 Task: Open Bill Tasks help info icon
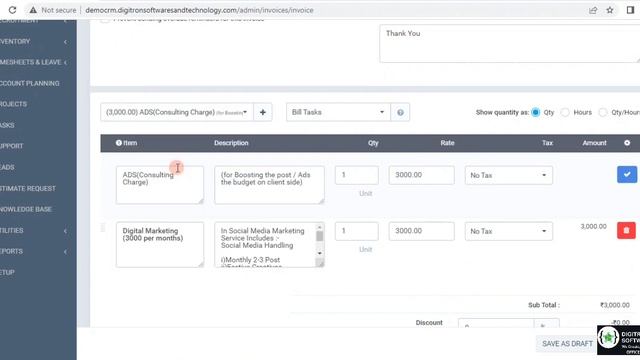400,112
